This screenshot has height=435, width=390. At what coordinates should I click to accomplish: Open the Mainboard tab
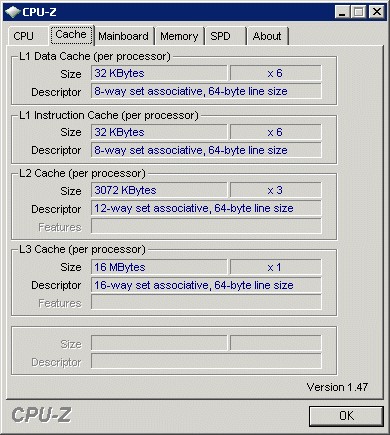point(124,36)
